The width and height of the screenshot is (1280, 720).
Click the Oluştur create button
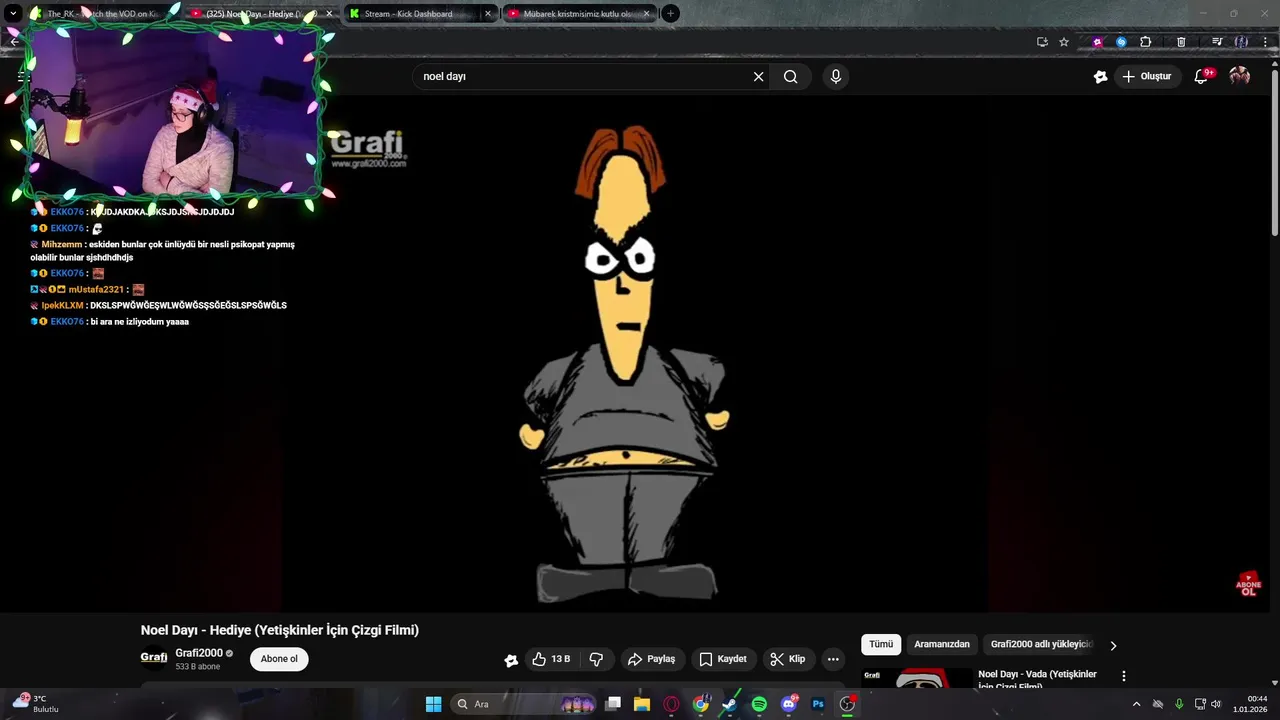pyautogui.click(x=1146, y=76)
